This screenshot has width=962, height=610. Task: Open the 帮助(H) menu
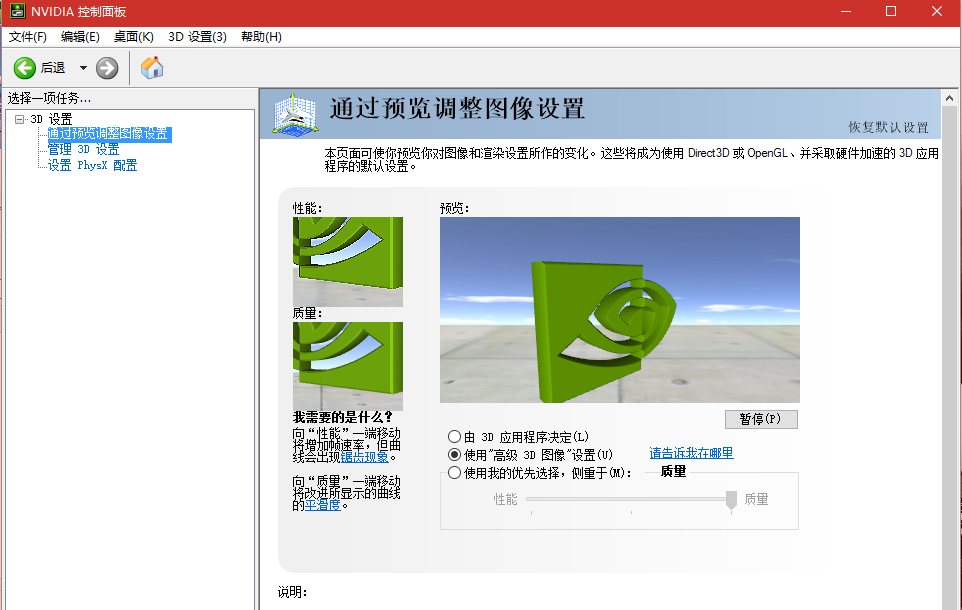coord(261,37)
